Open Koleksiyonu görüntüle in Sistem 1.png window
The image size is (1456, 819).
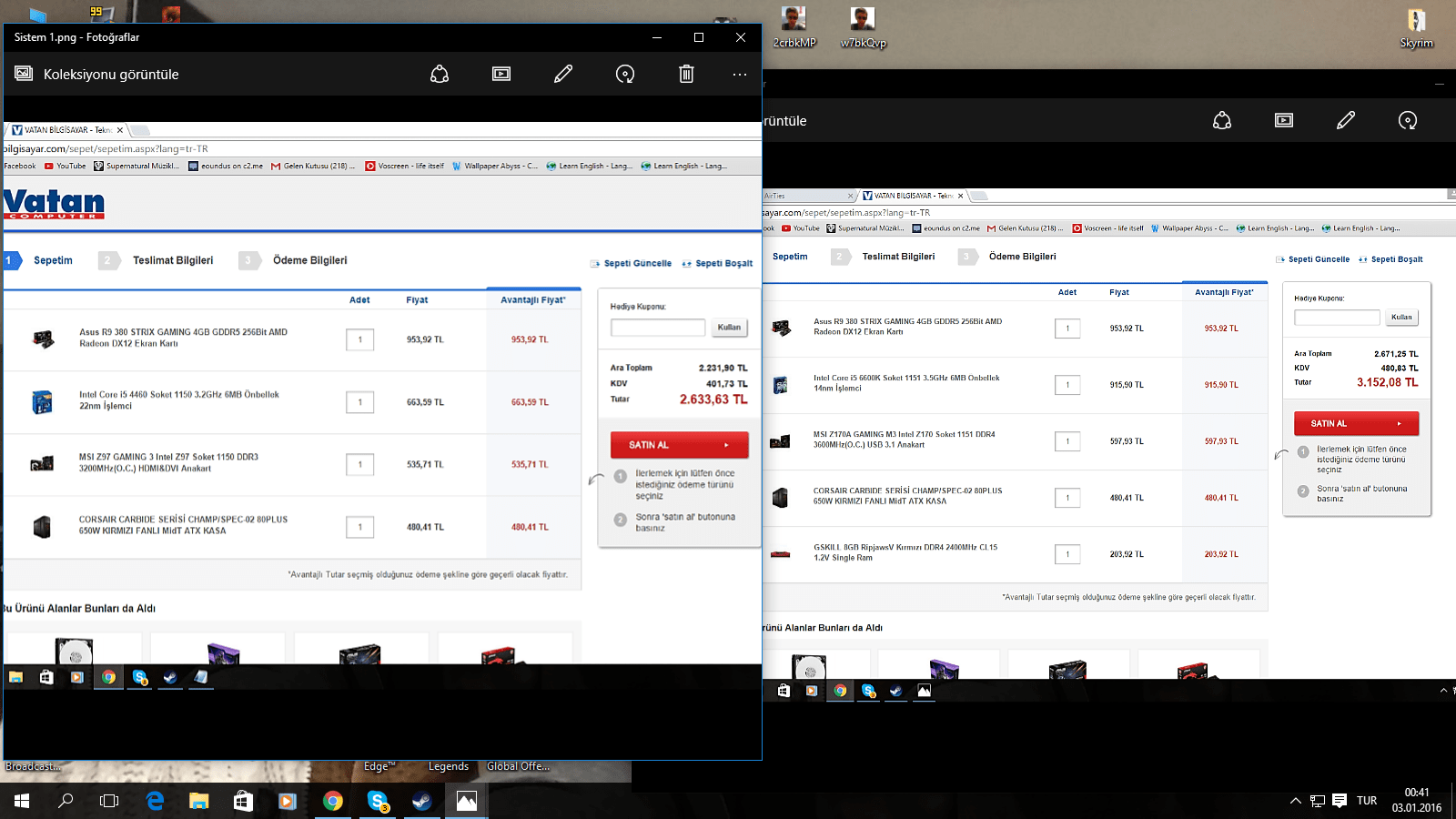click(96, 74)
